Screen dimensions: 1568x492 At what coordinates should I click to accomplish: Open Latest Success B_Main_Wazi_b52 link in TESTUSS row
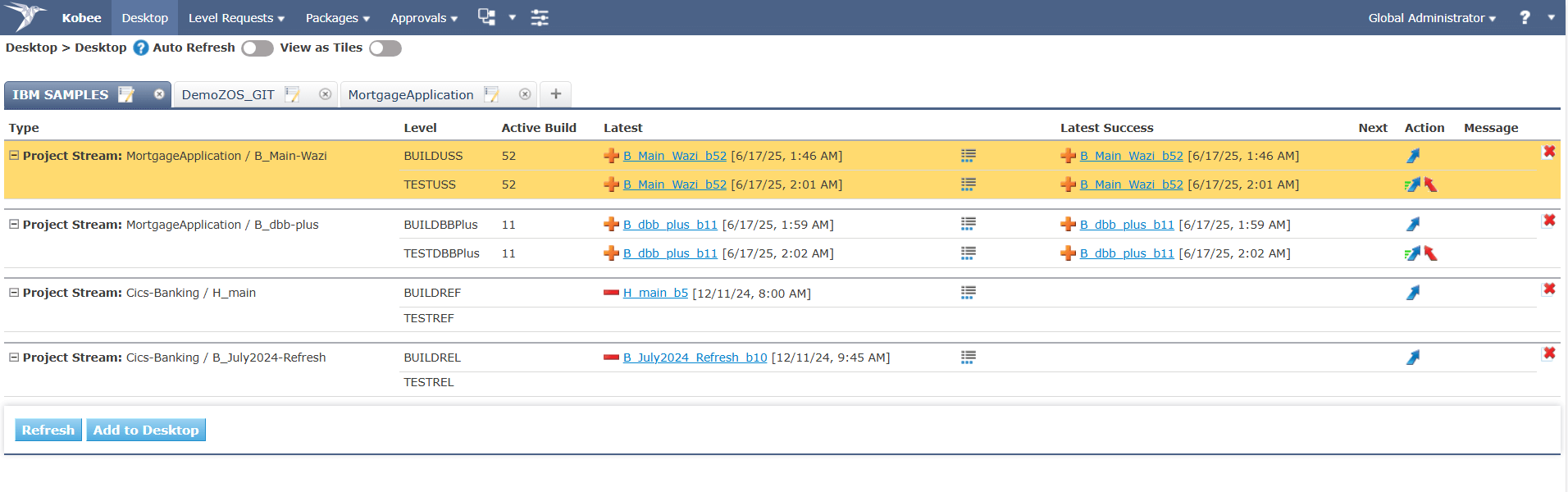click(1132, 184)
